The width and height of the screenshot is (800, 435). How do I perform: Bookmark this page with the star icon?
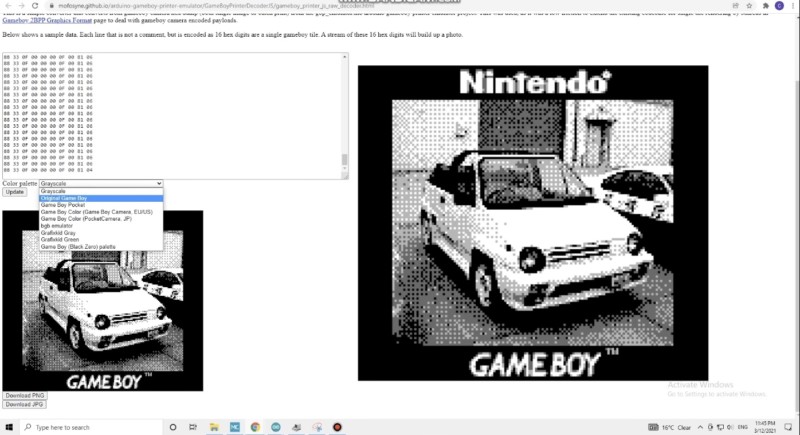point(749,6)
